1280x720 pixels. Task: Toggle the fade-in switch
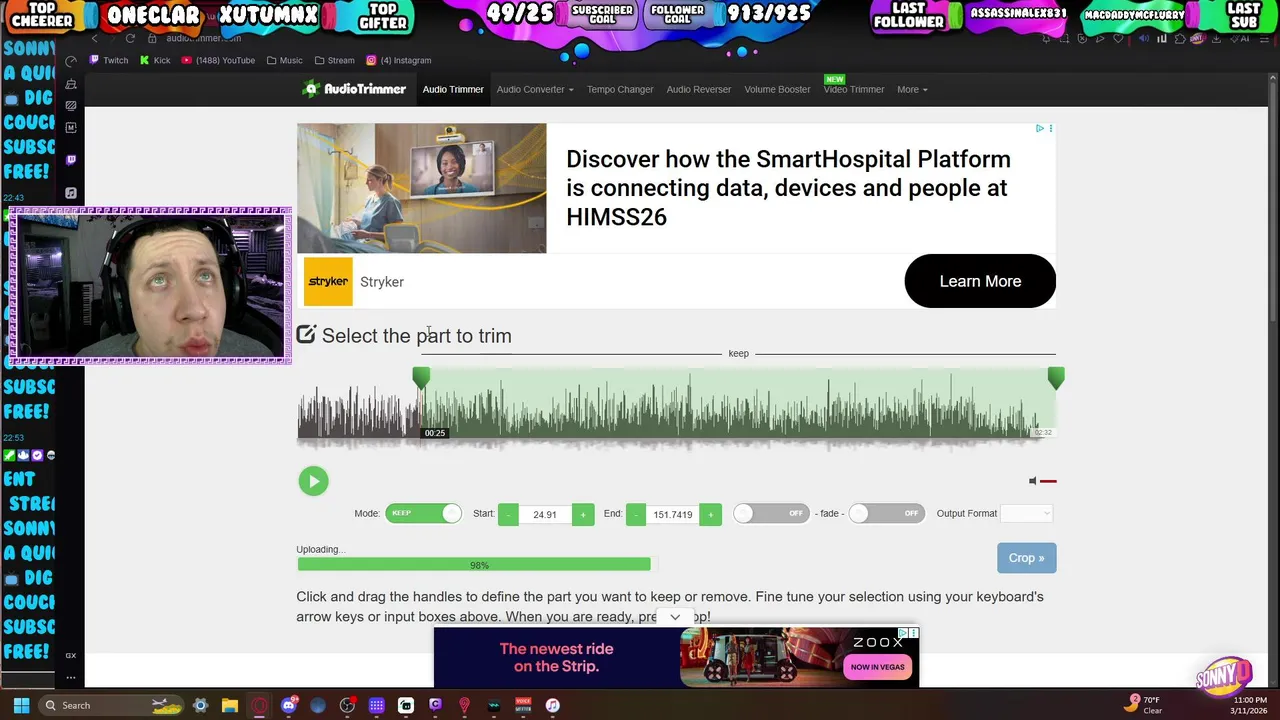[x=770, y=513]
